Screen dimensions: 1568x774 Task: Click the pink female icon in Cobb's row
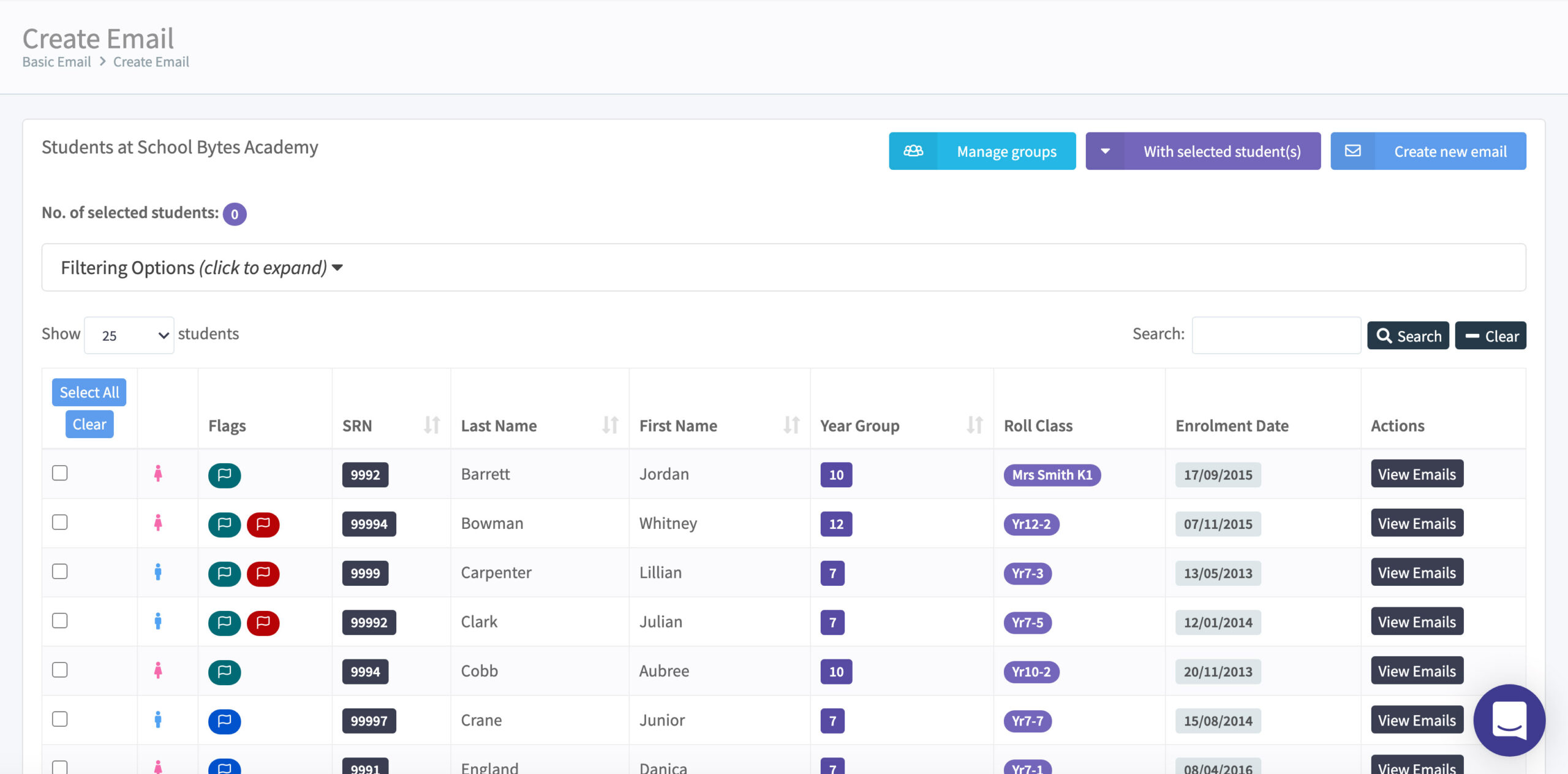point(158,670)
